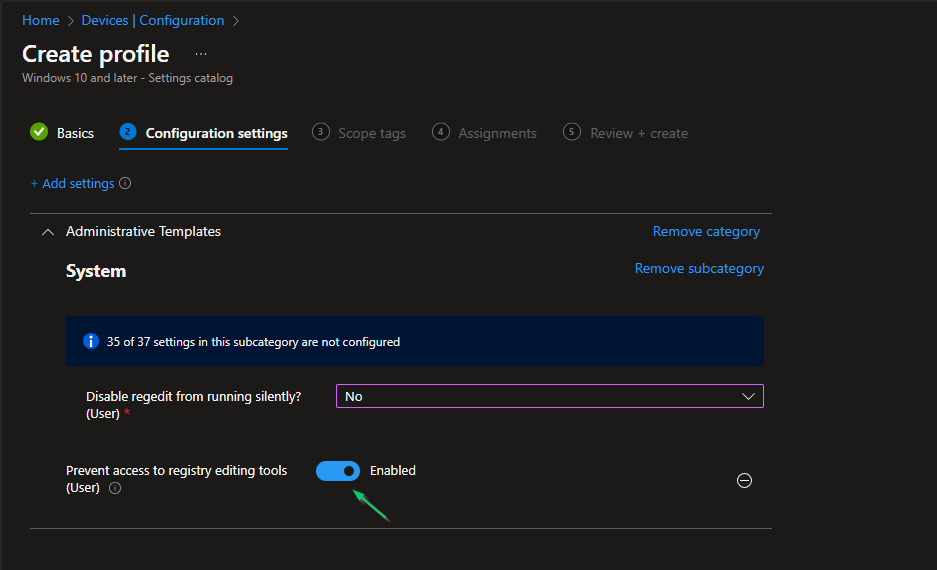
Task: Go to Home breadcrumb
Action: pos(40,20)
